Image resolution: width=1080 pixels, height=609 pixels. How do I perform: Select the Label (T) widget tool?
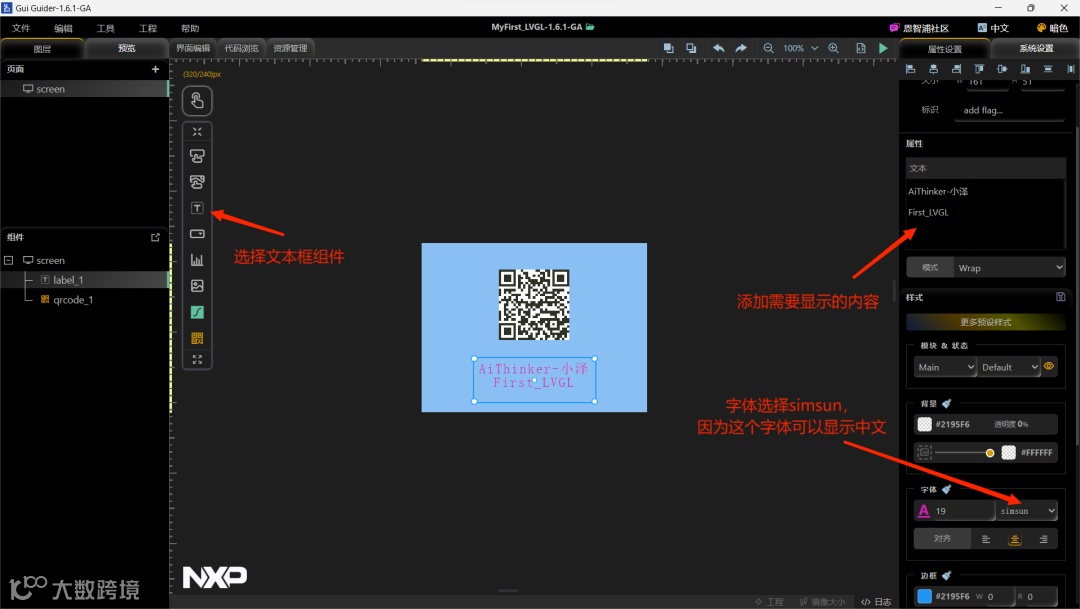197,208
